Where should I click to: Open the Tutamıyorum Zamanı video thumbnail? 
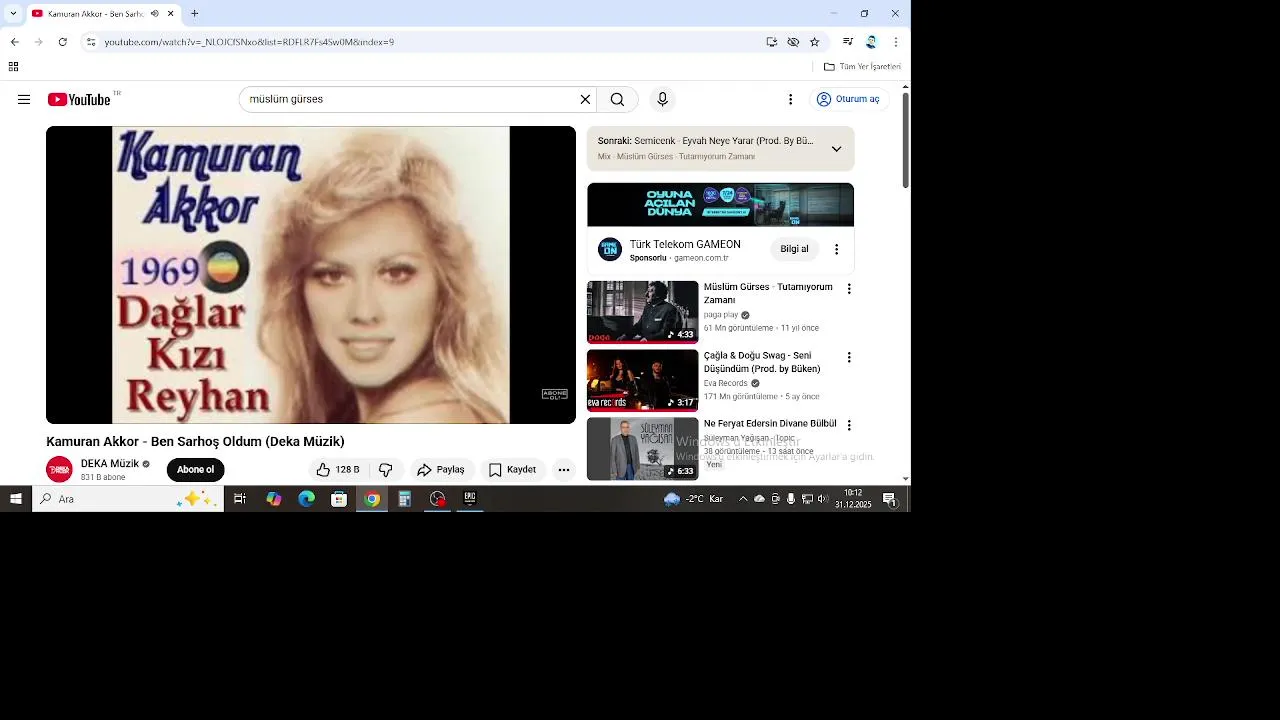(642, 312)
